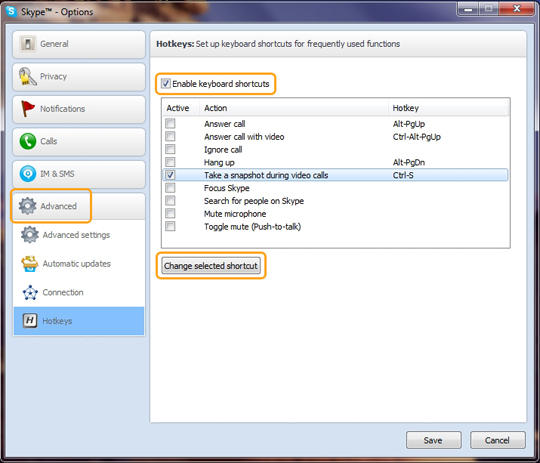Image resolution: width=540 pixels, height=463 pixels.
Task: Click the Hotkey column header
Action: tap(405, 108)
